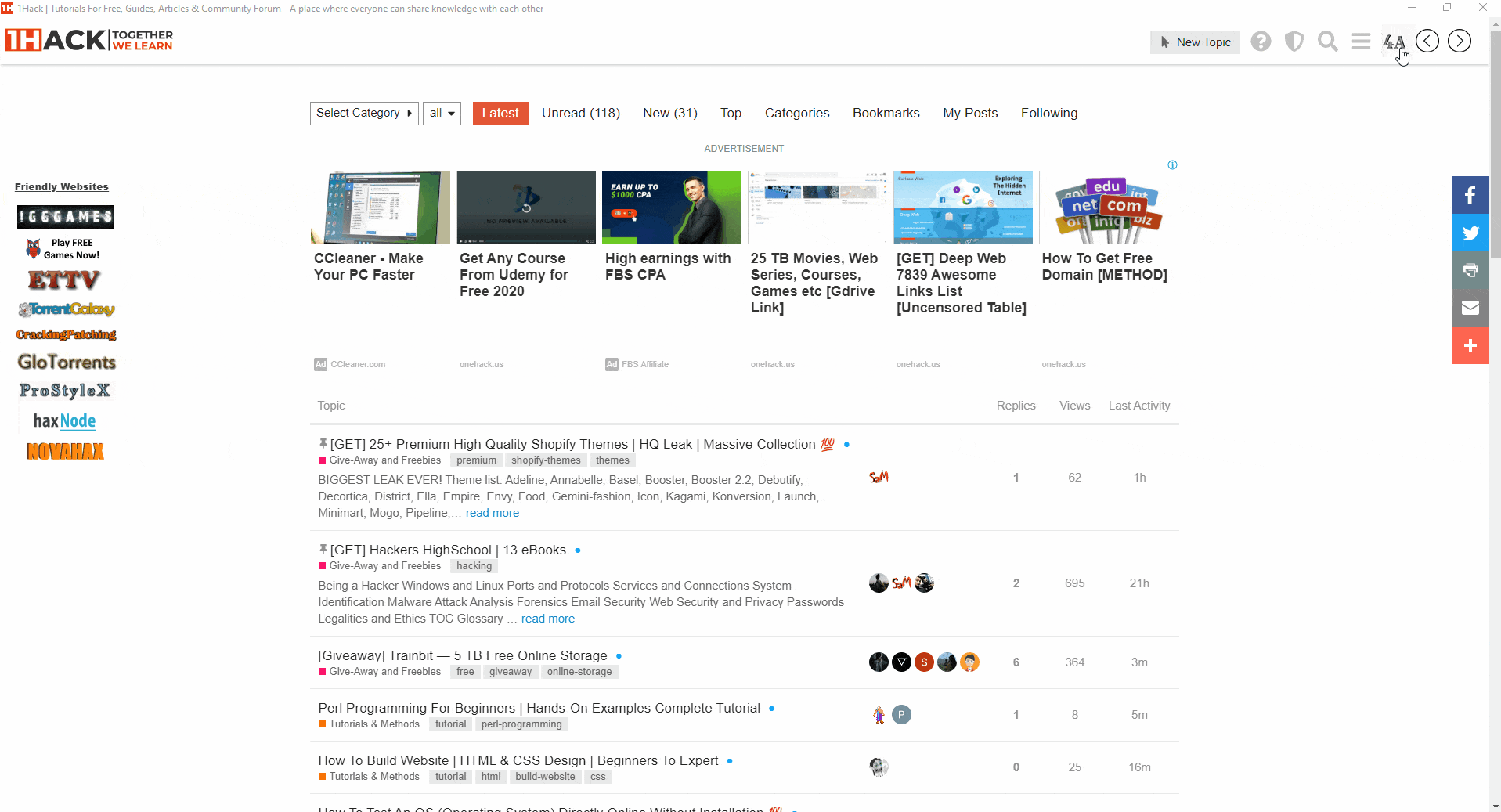Open CrackingPatching logo link
This screenshot has height=812, width=1501.
[67, 334]
